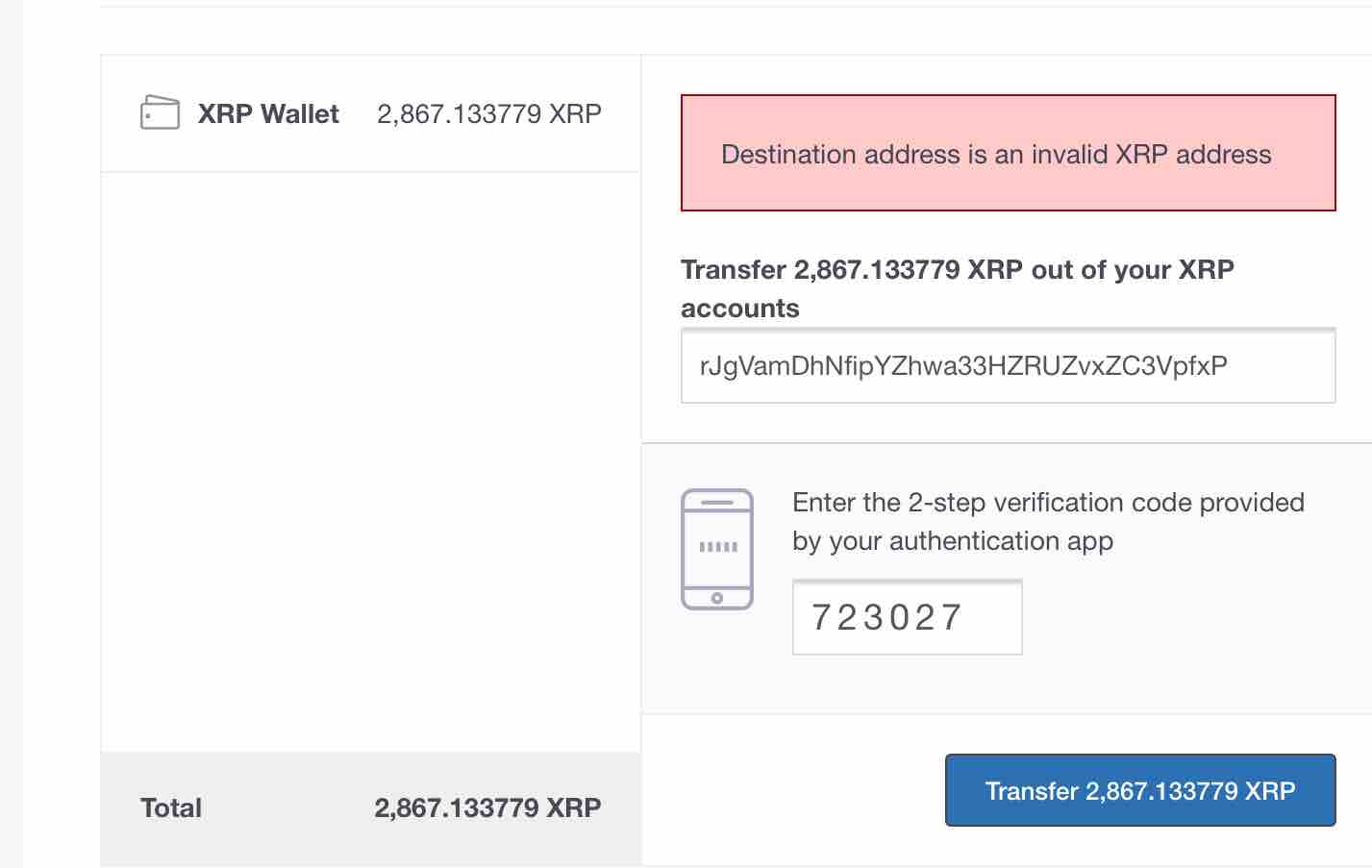This screenshot has height=868, width=1372.
Task: Click the smartphone authentication icon
Action: [716, 549]
